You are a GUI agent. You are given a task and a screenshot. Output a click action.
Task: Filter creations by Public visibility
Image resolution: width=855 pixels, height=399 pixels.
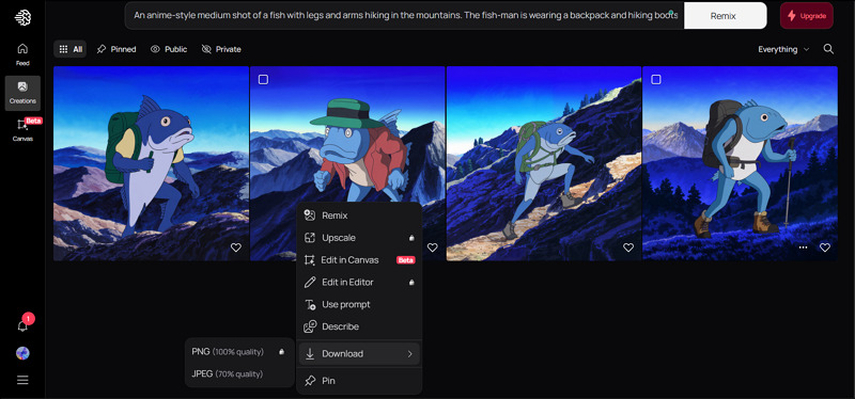point(168,49)
